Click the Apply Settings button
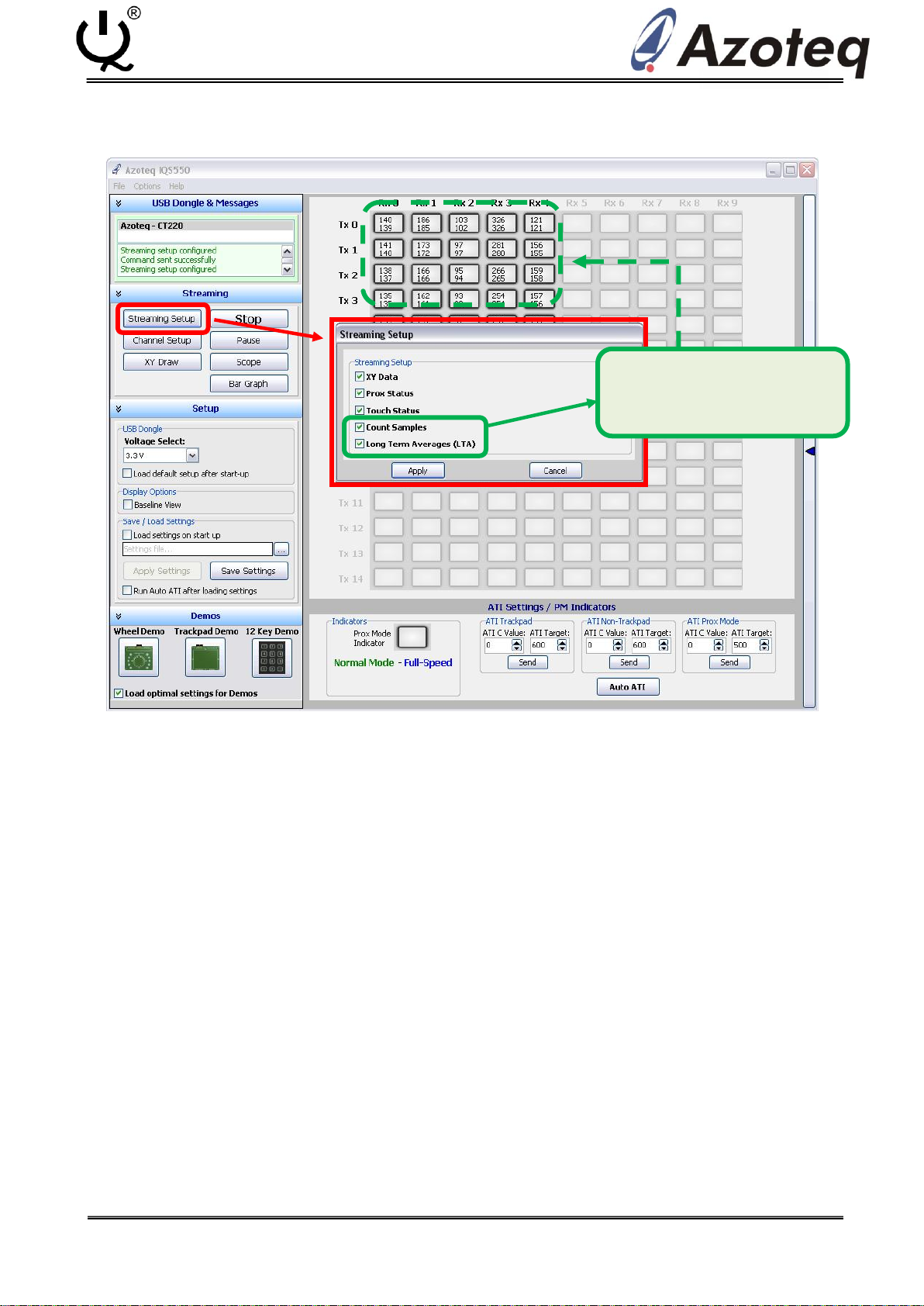 162,571
